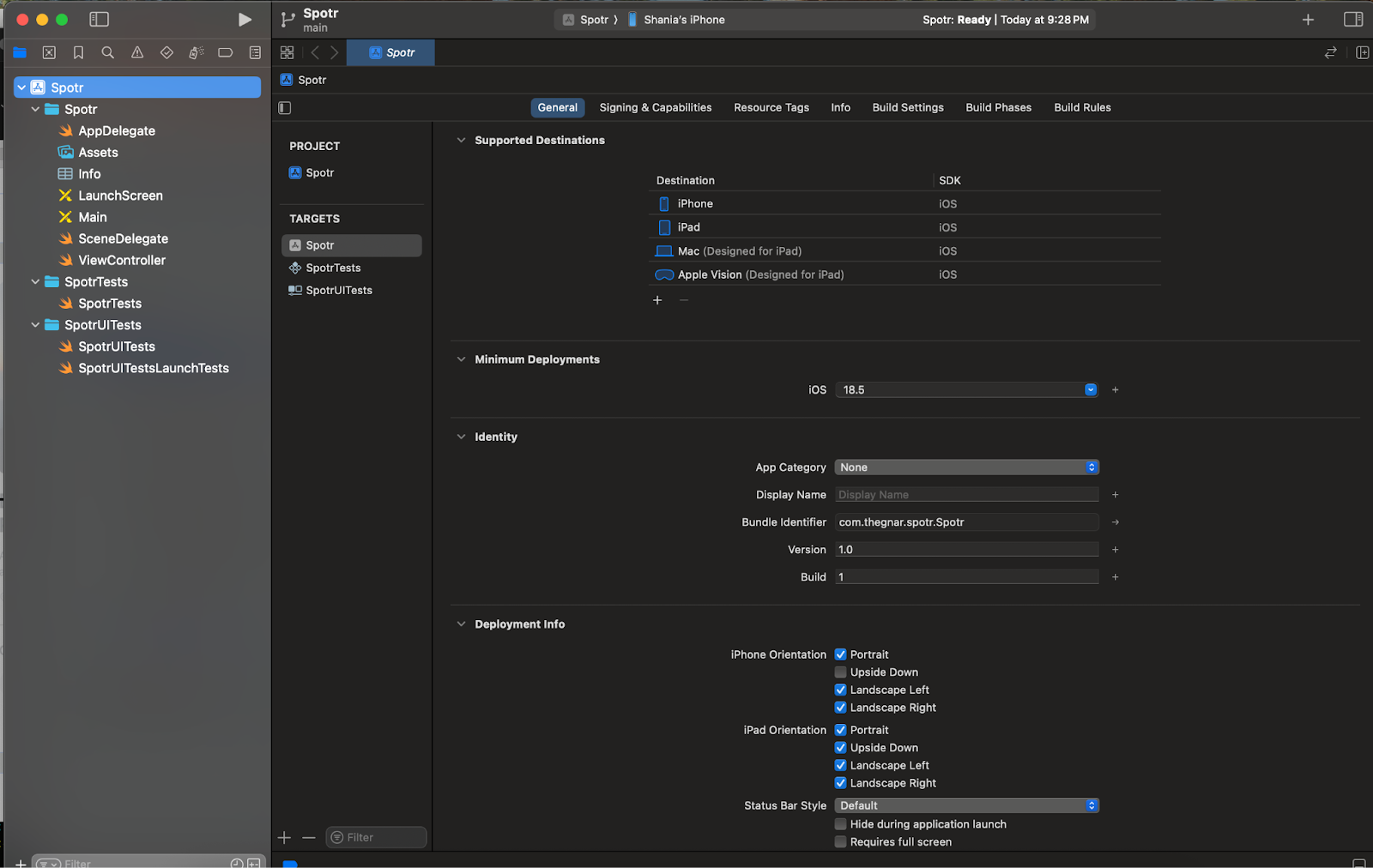
Task: Add a new supported destination
Action: [x=657, y=300]
